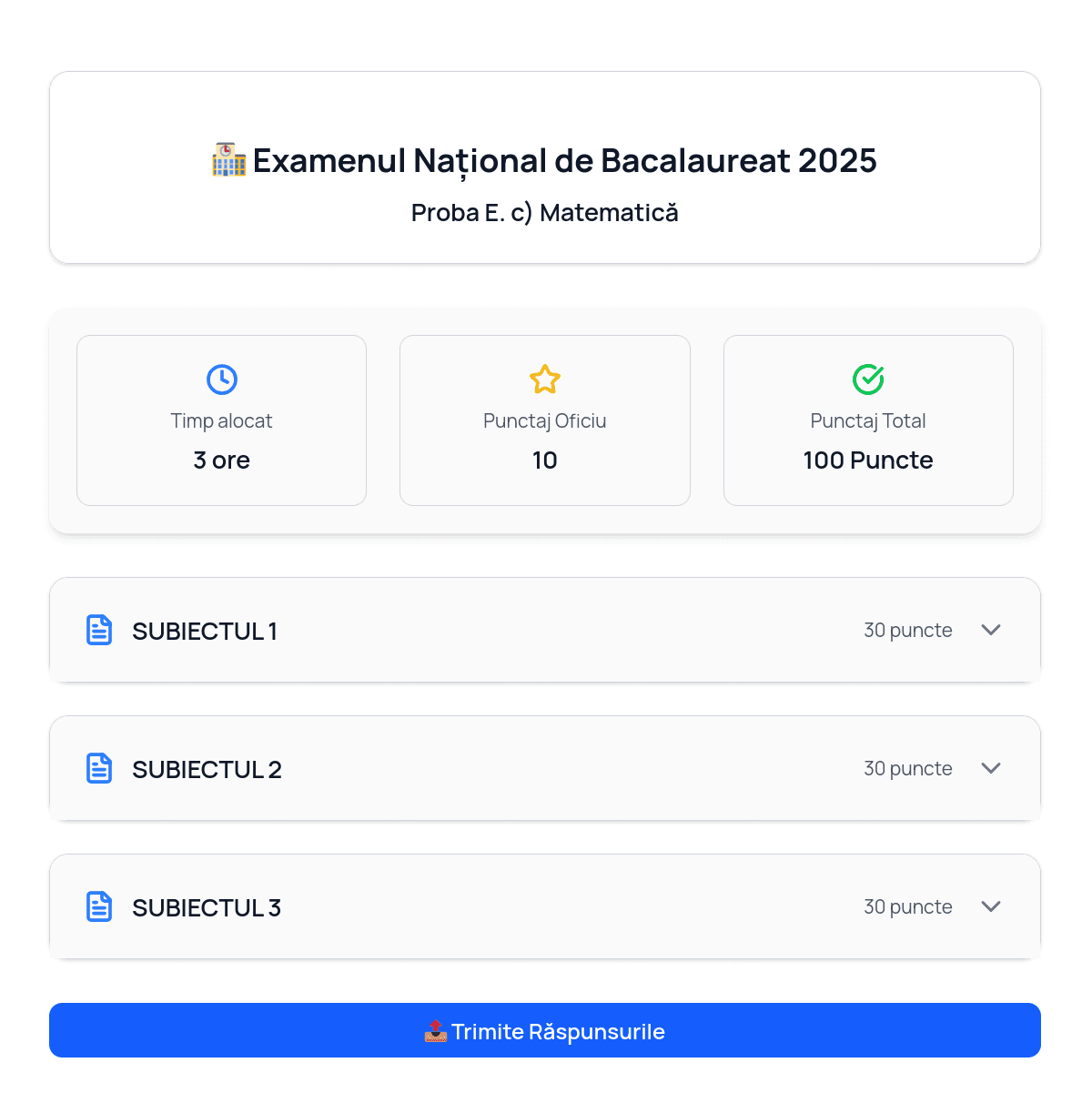
Task: Click the school building icon in header
Action: point(228,160)
